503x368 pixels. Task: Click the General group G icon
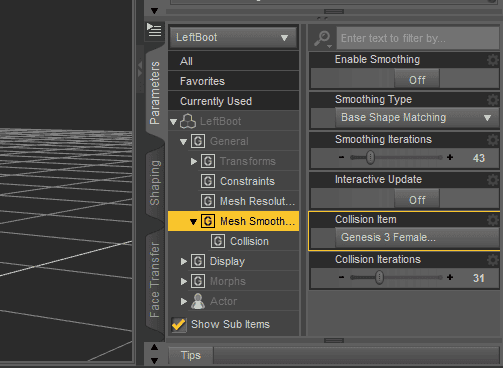click(198, 141)
